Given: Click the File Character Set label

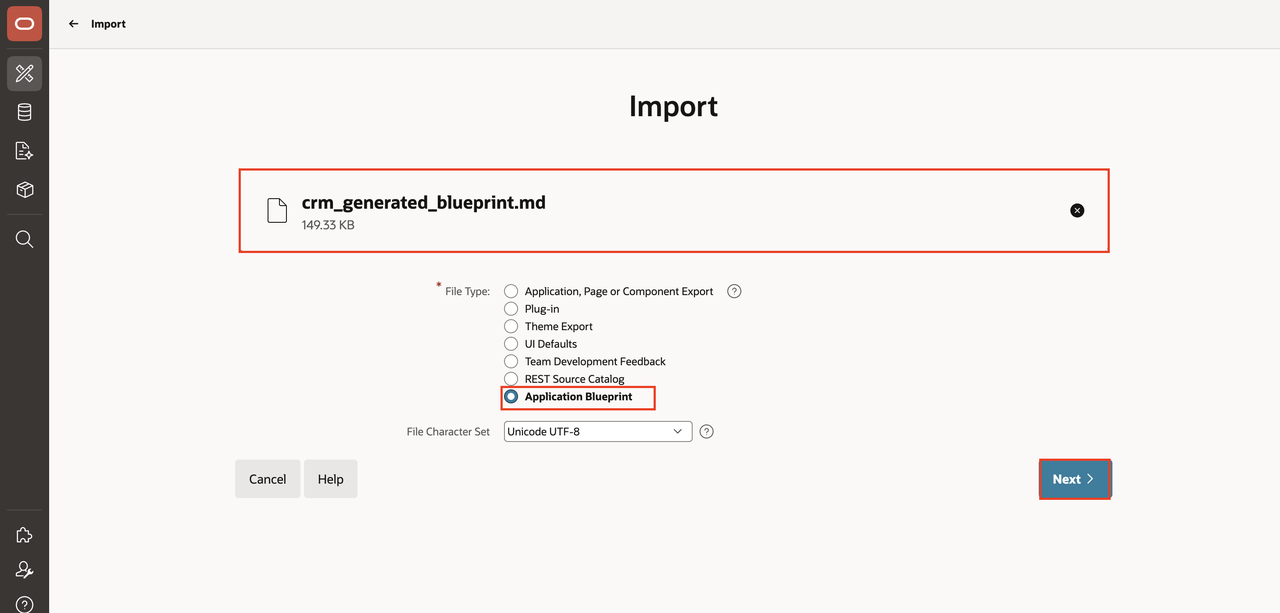Looking at the screenshot, I should (448, 431).
